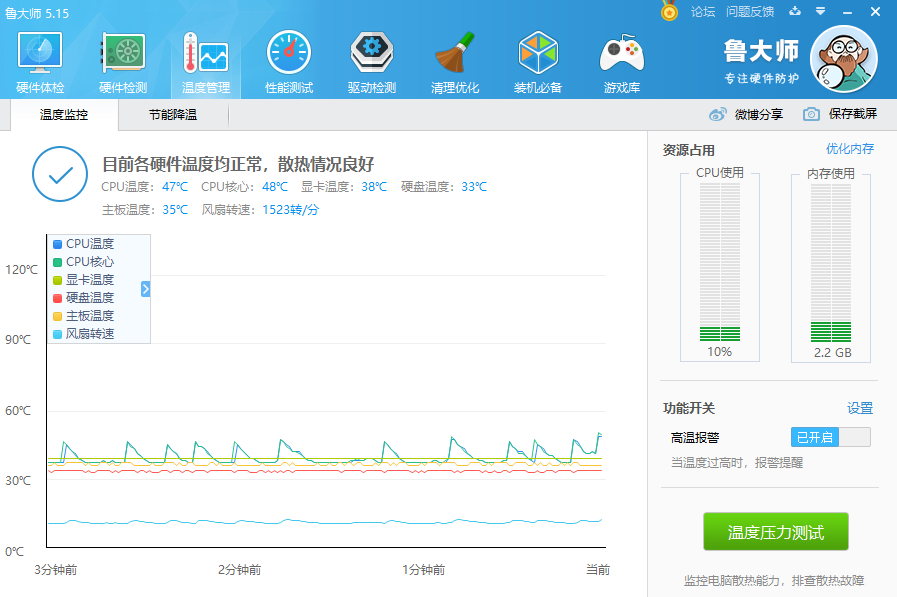Open the 论坛 forum link
The height and width of the screenshot is (597, 897).
coord(703,11)
